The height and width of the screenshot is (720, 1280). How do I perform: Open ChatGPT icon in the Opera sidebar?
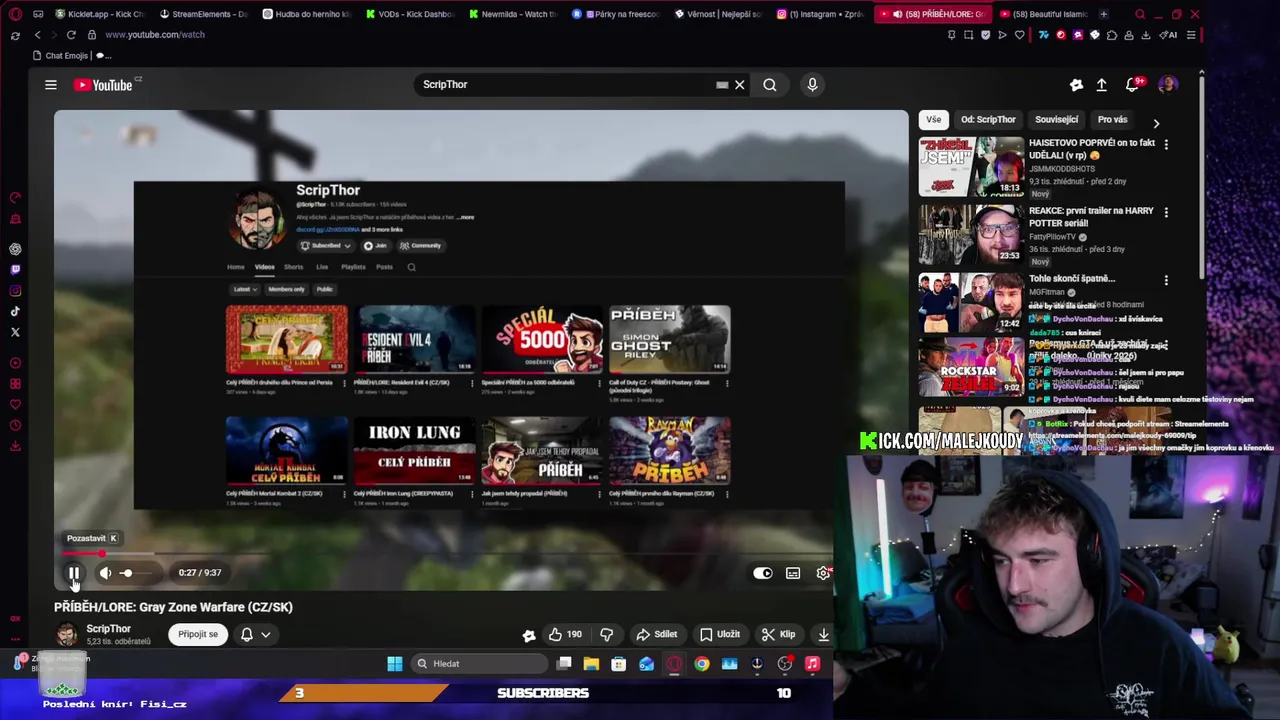[15, 249]
